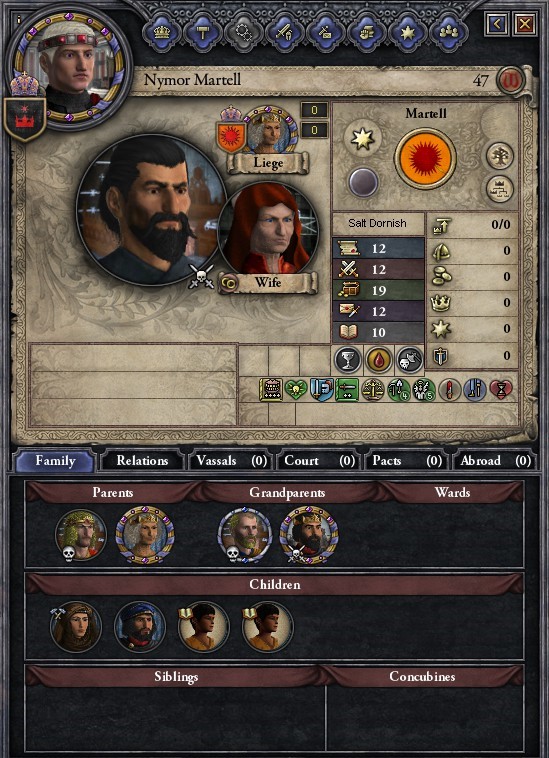Open the Laws hammer menu icon
Viewport: 549px width, 758px height.
pos(202,32)
